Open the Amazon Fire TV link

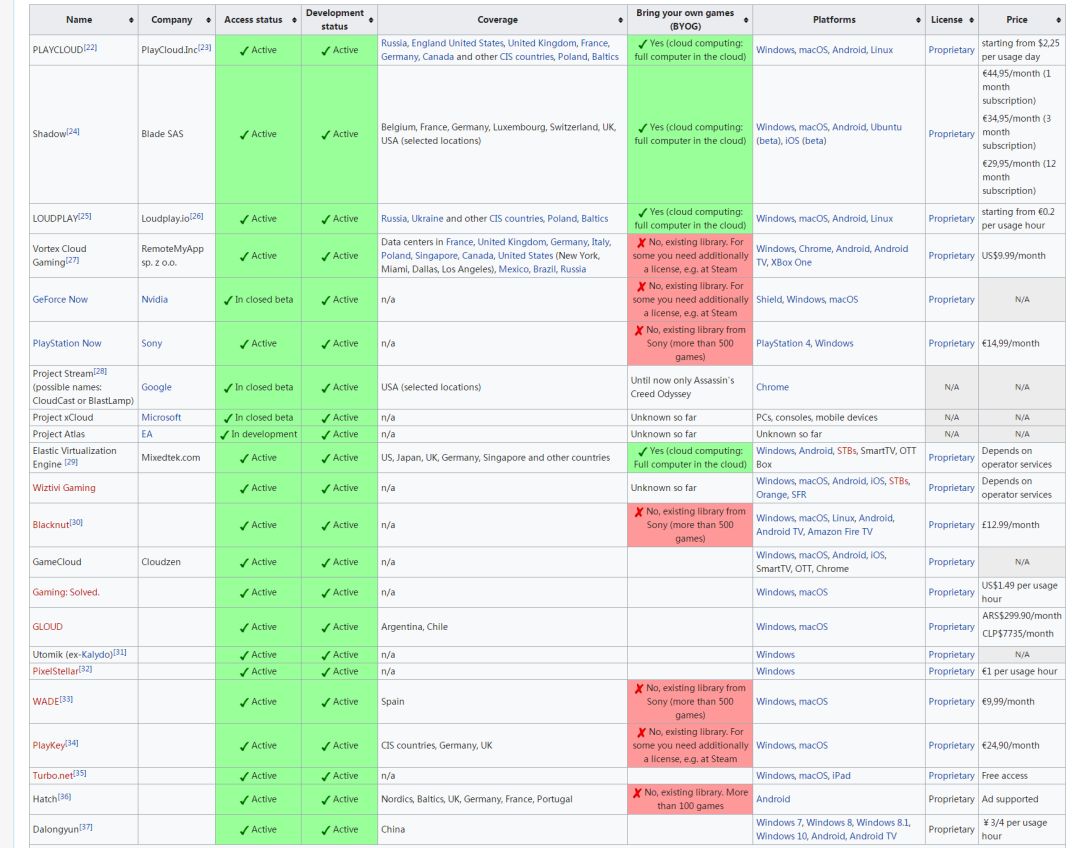840,532
